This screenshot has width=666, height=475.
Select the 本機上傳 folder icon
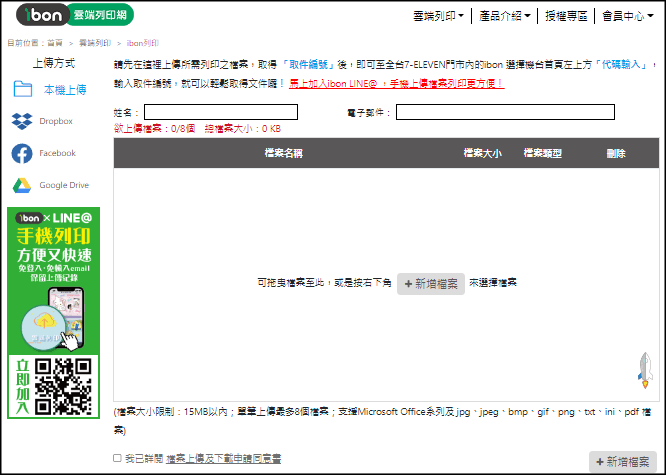(23, 89)
